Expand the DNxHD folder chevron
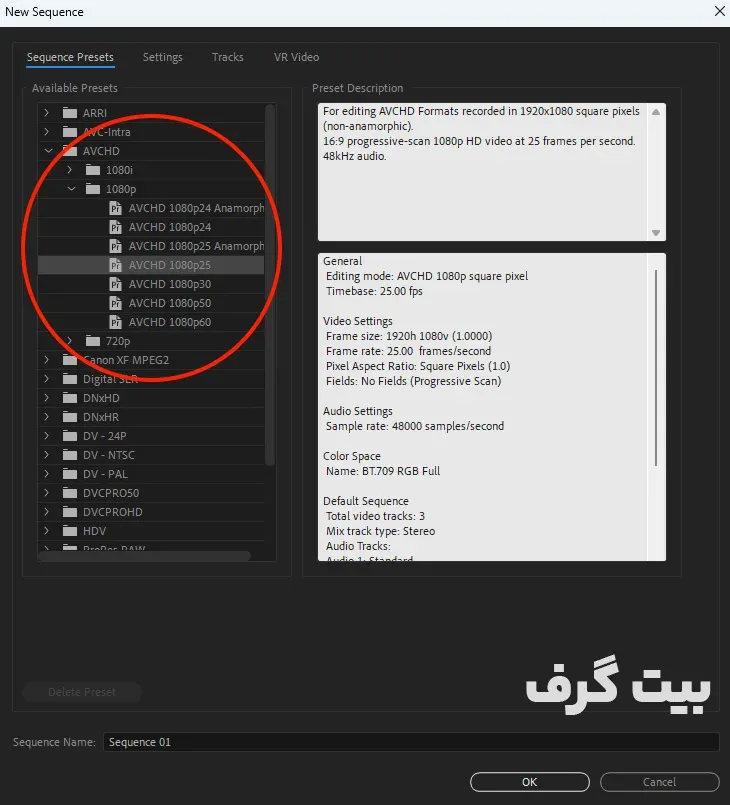The width and height of the screenshot is (730, 805). coord(47,398)
